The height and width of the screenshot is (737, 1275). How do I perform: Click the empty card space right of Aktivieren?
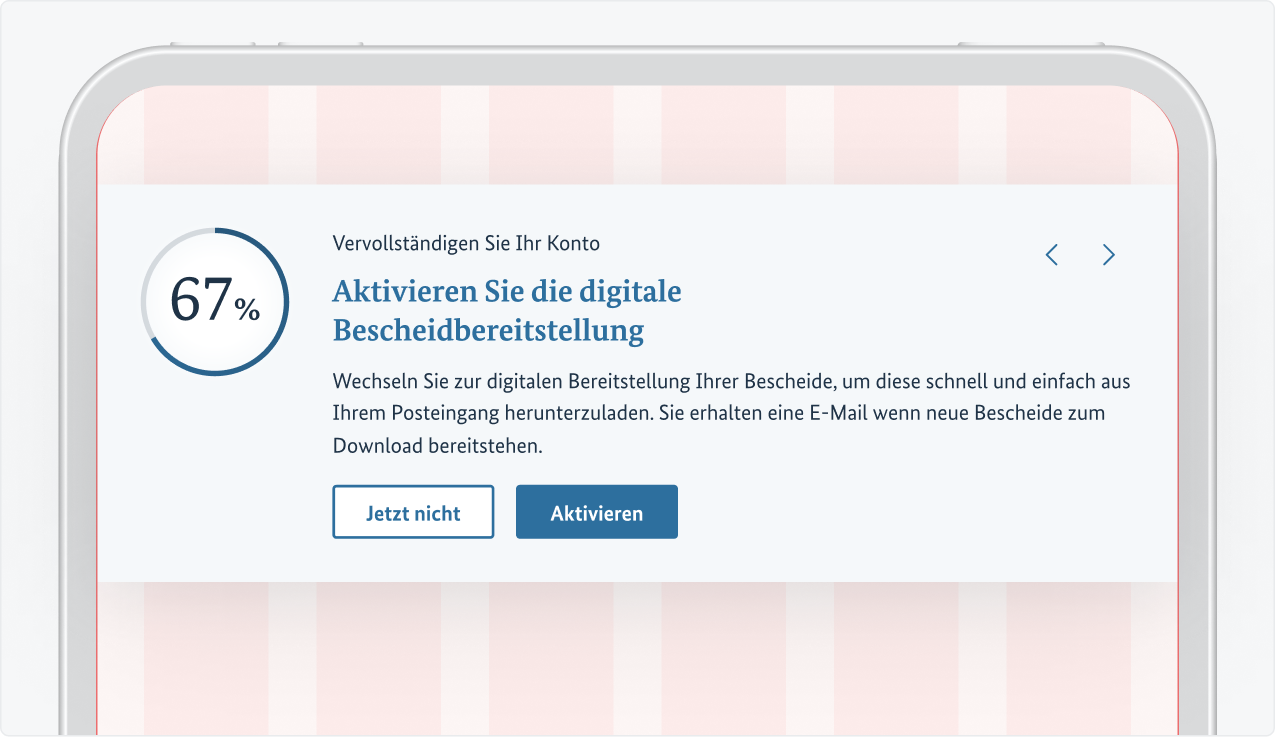click(900, 512)
